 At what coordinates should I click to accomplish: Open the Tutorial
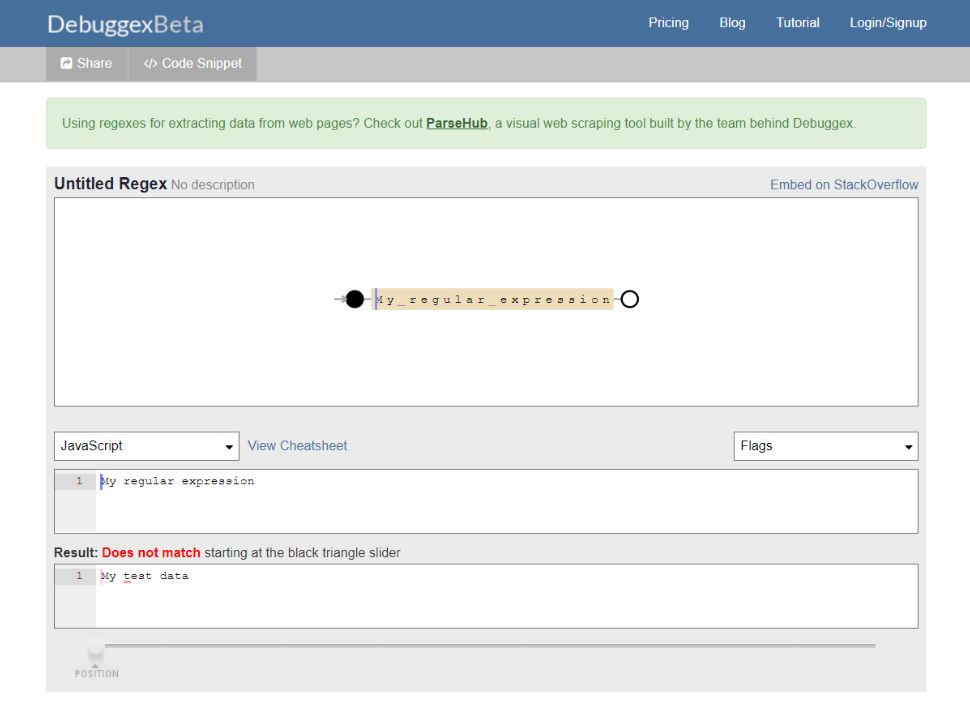(797, 22)
